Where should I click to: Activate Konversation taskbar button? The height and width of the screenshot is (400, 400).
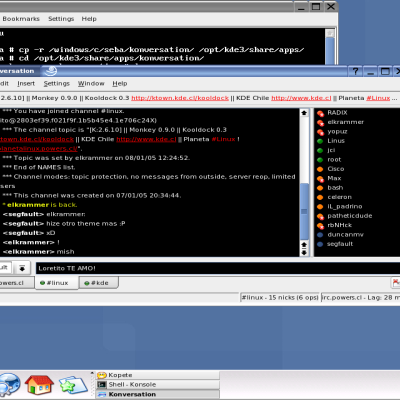coord(158,394)
